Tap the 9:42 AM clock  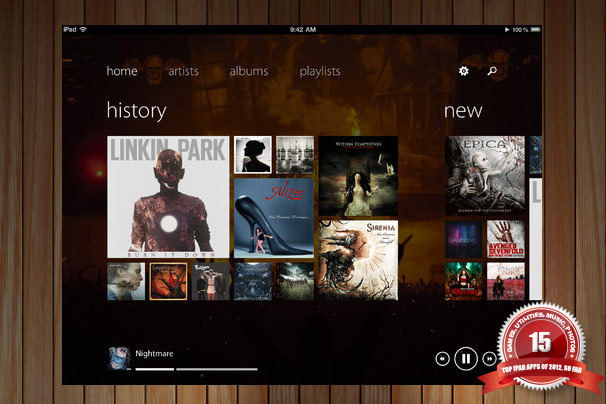point(303,29)
